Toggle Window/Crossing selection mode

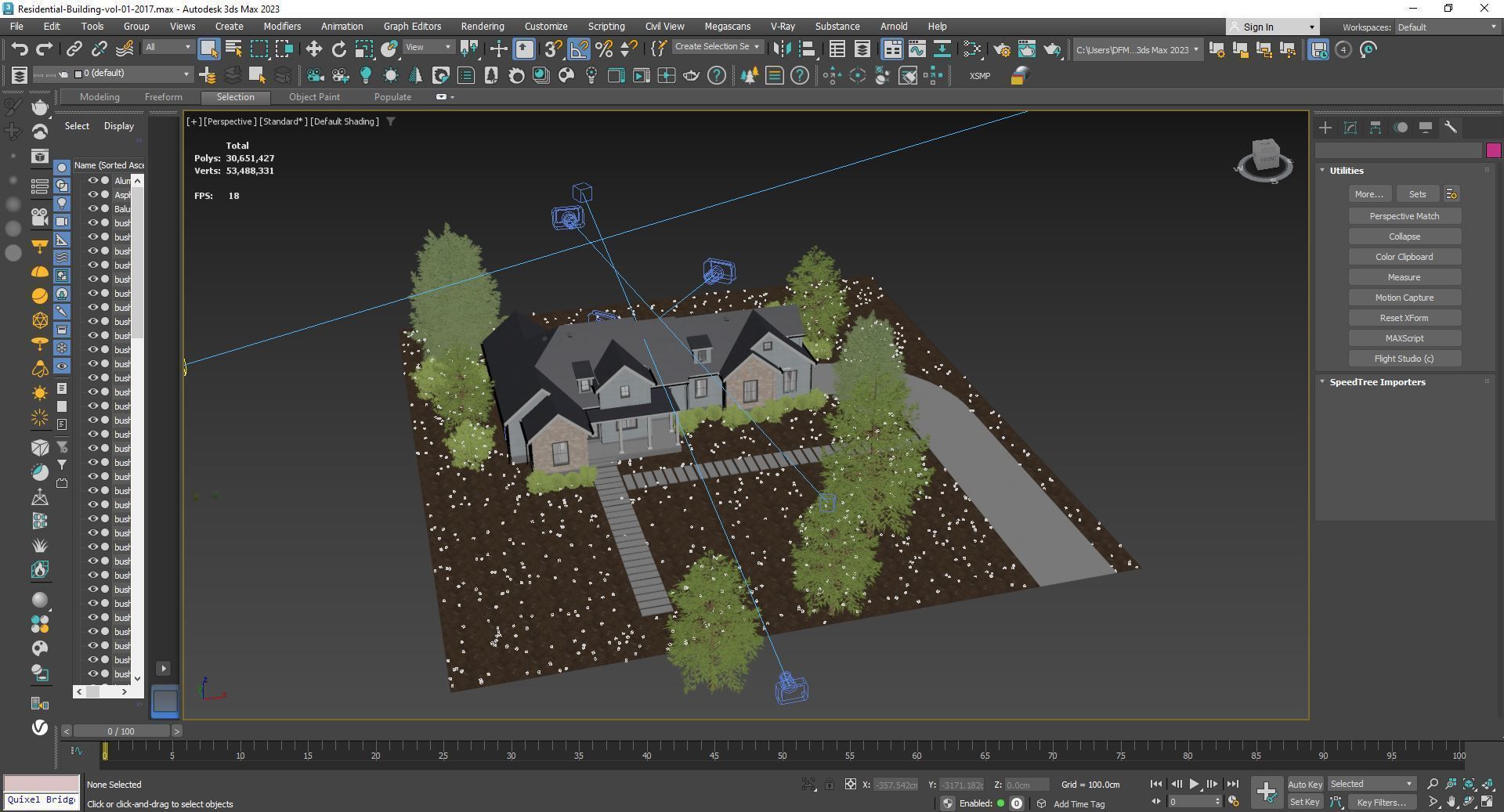284,49
